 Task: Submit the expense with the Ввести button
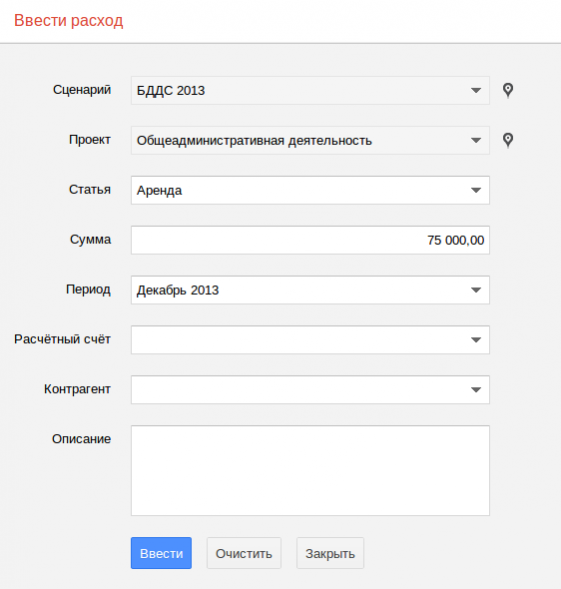(161, 553)
